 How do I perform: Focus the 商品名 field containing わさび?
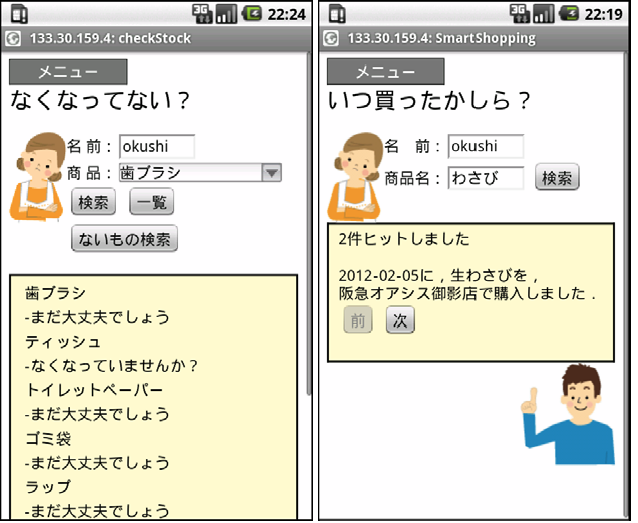point(485,178)
